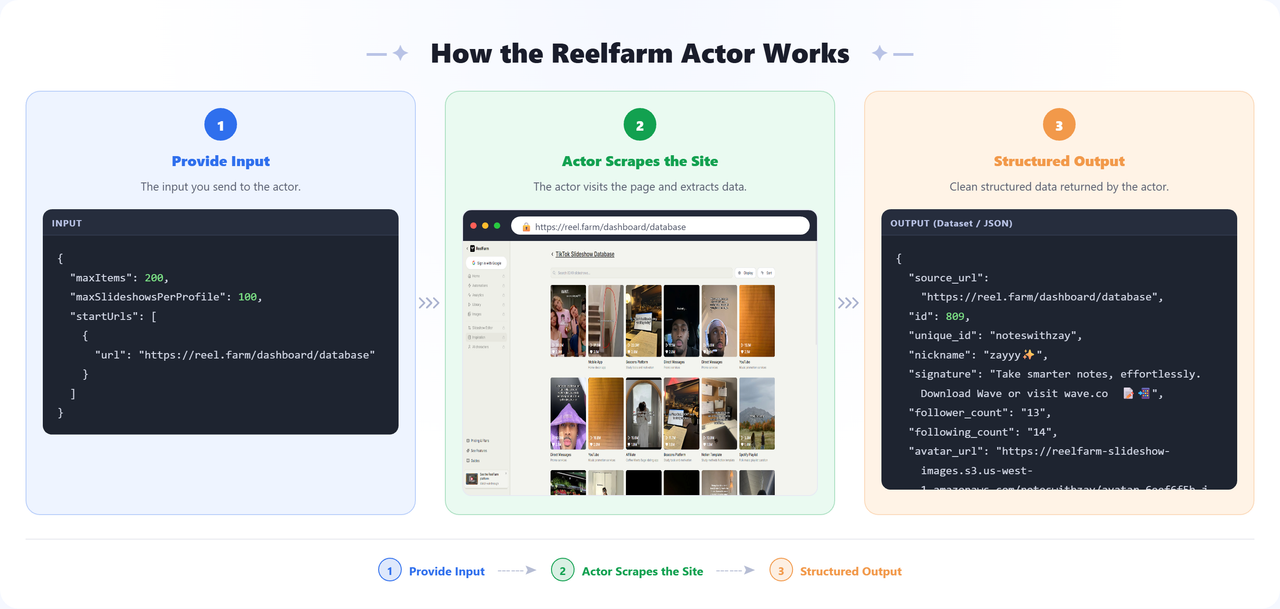
Task: Open the Spotify Playlist slideshow thumbnail
Action: pos(757,413)
